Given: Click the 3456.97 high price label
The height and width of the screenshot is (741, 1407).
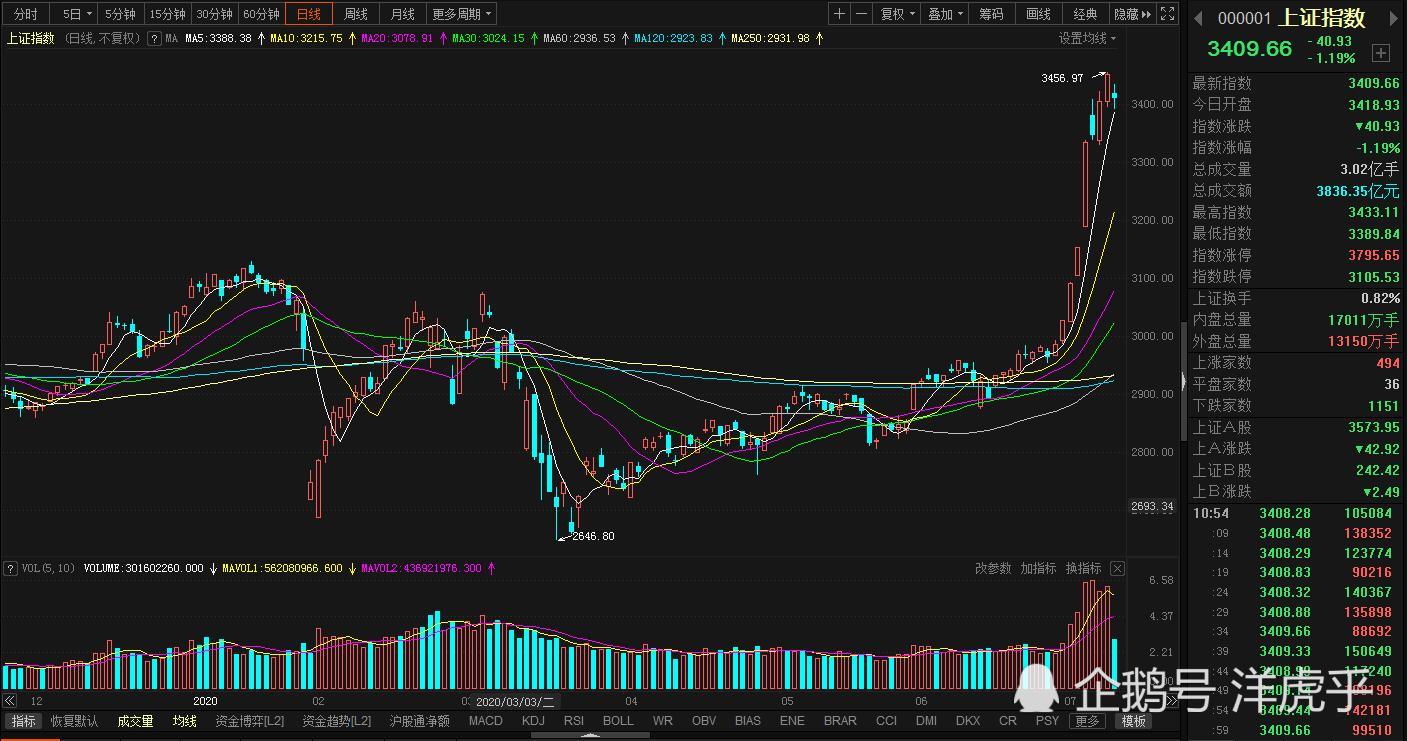Looking at the screenshot, I should tap(1062, 78).
